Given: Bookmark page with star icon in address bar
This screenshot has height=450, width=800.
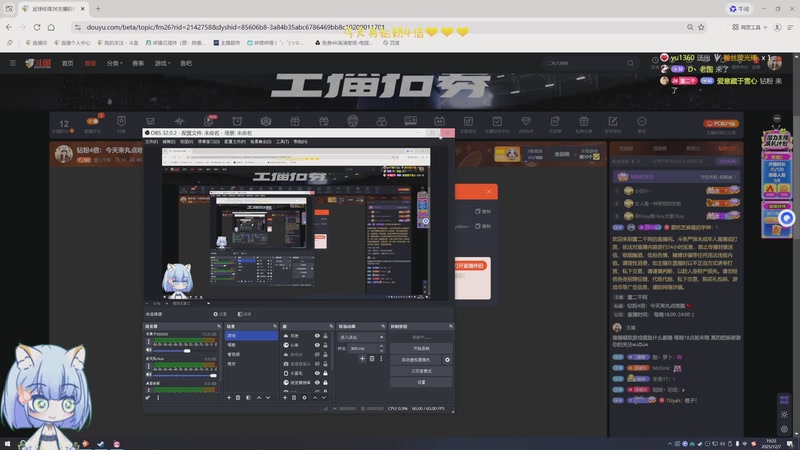Looking at the screenshot, I should pyautogui.click(x=701, y=27).
